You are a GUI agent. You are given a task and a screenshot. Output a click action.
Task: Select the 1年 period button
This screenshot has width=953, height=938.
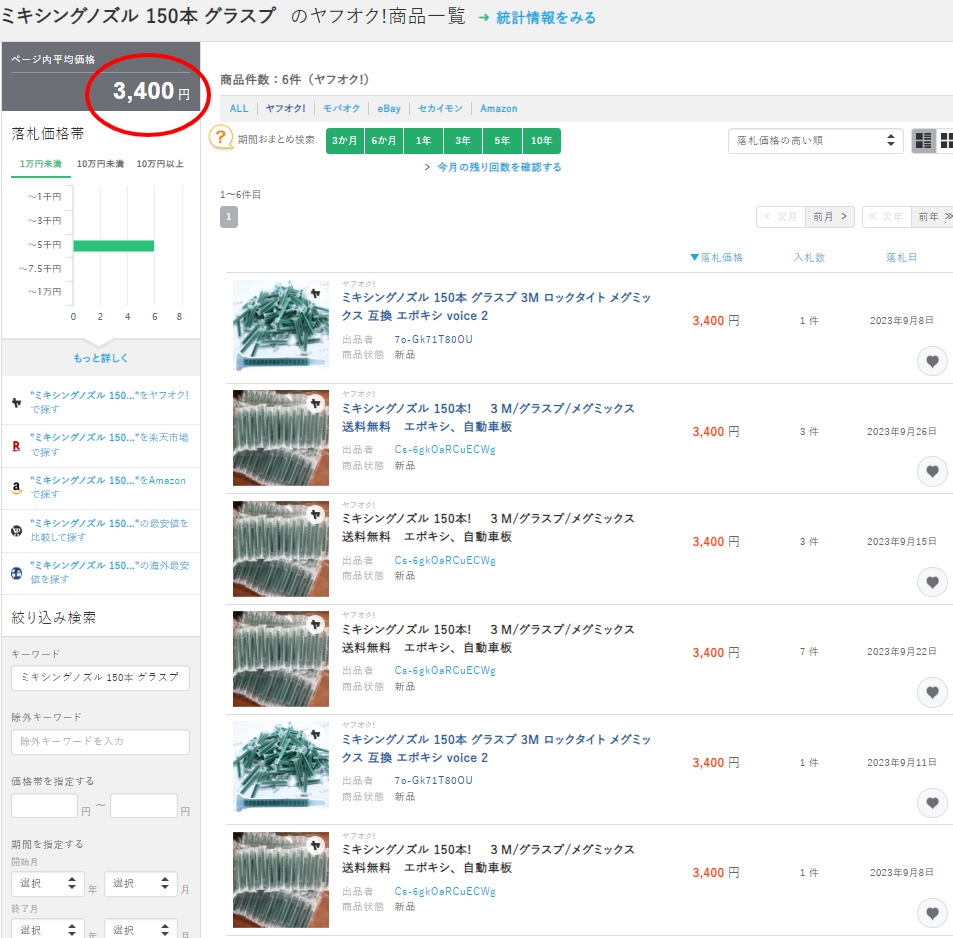[423, 141]
